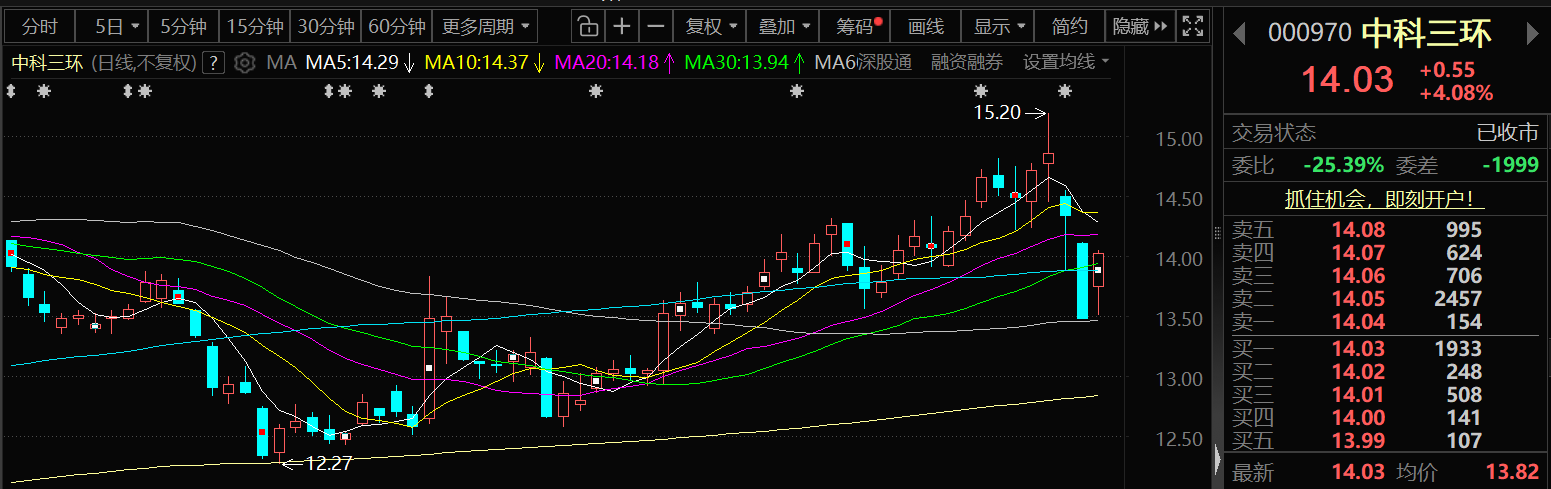Click 抓住机会，即刻开户 link

point(1385,199)
